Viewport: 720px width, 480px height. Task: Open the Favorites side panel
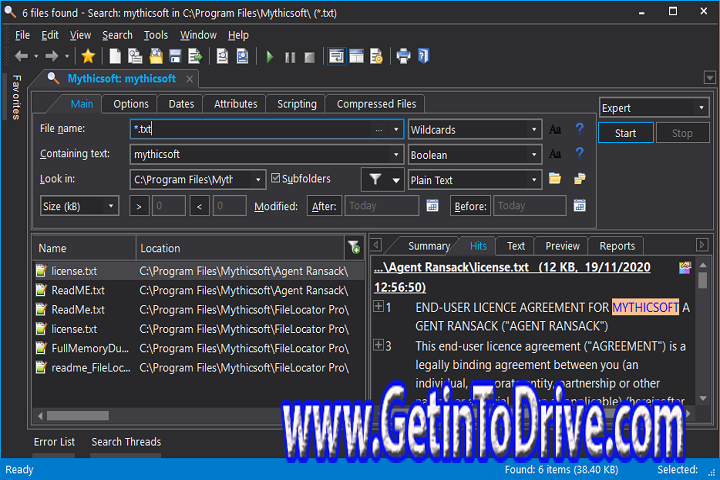pyautogui.click(x=17, y=97)
